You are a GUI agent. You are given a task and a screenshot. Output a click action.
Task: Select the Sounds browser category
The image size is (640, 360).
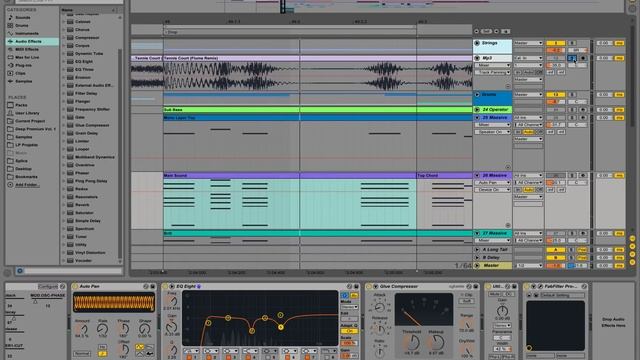click(x=22, y=18)
